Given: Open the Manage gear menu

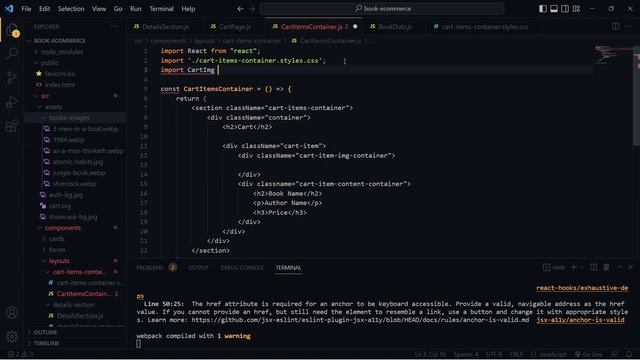Looking at the screenshot, I should (x=12, y=337).
